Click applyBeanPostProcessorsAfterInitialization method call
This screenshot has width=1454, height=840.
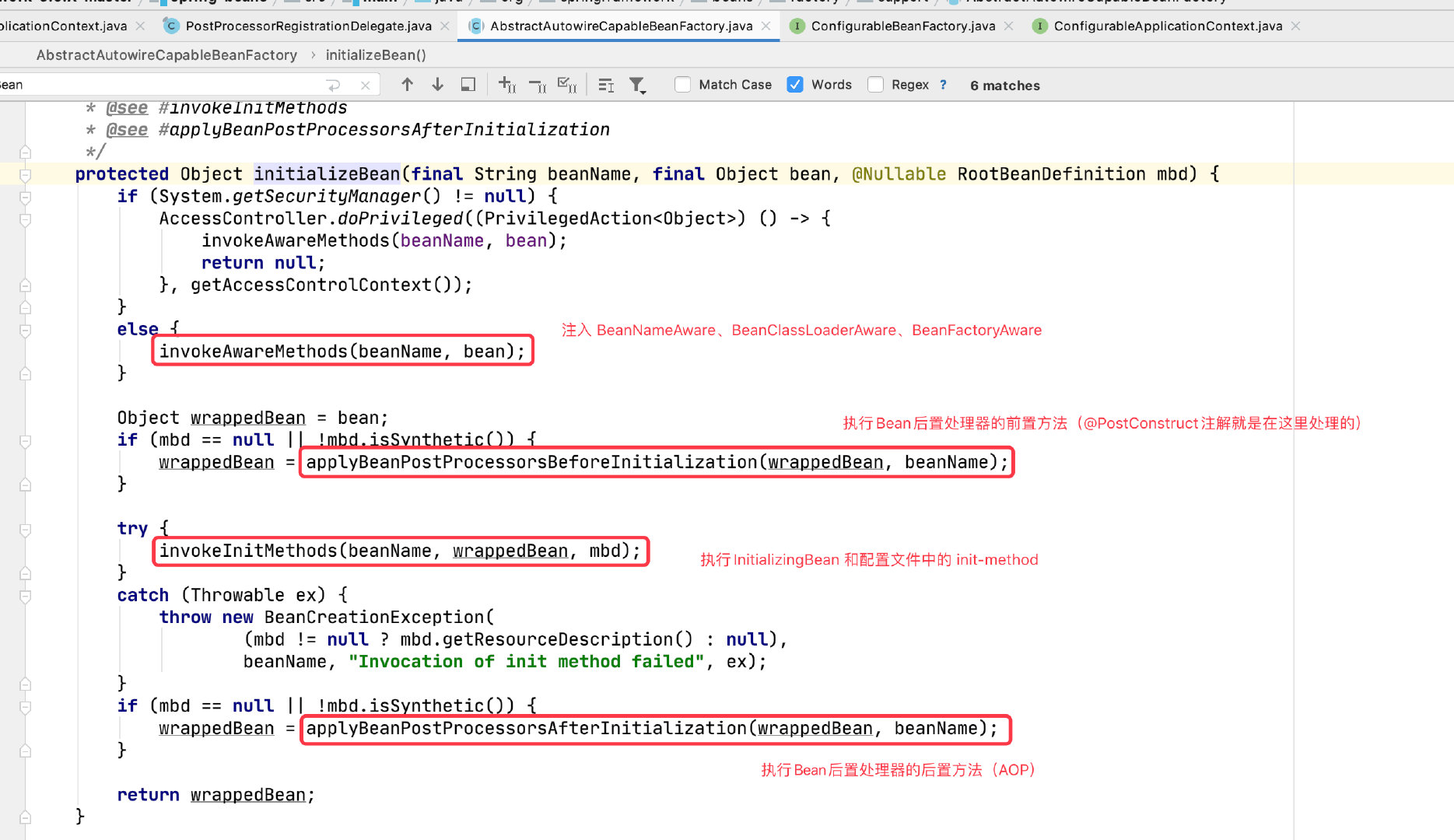[x=652, y=729]
